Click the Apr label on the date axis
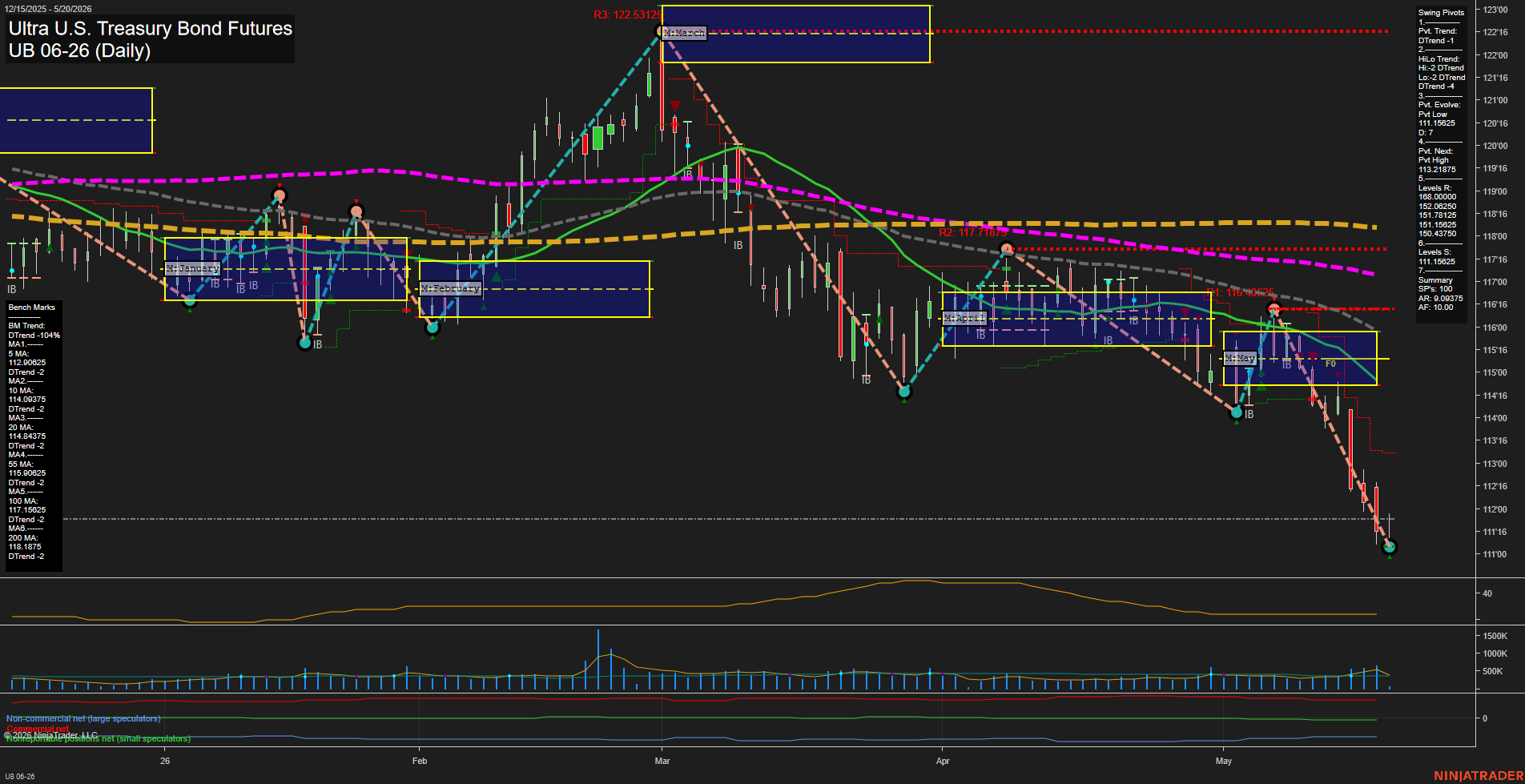1525x784 pixels. coord(943,761)
